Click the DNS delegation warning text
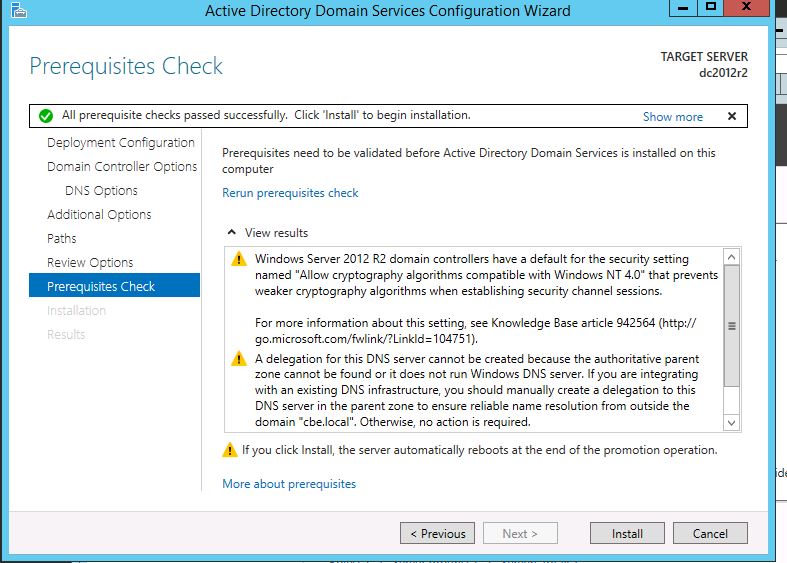 click(x=477, y=390)
